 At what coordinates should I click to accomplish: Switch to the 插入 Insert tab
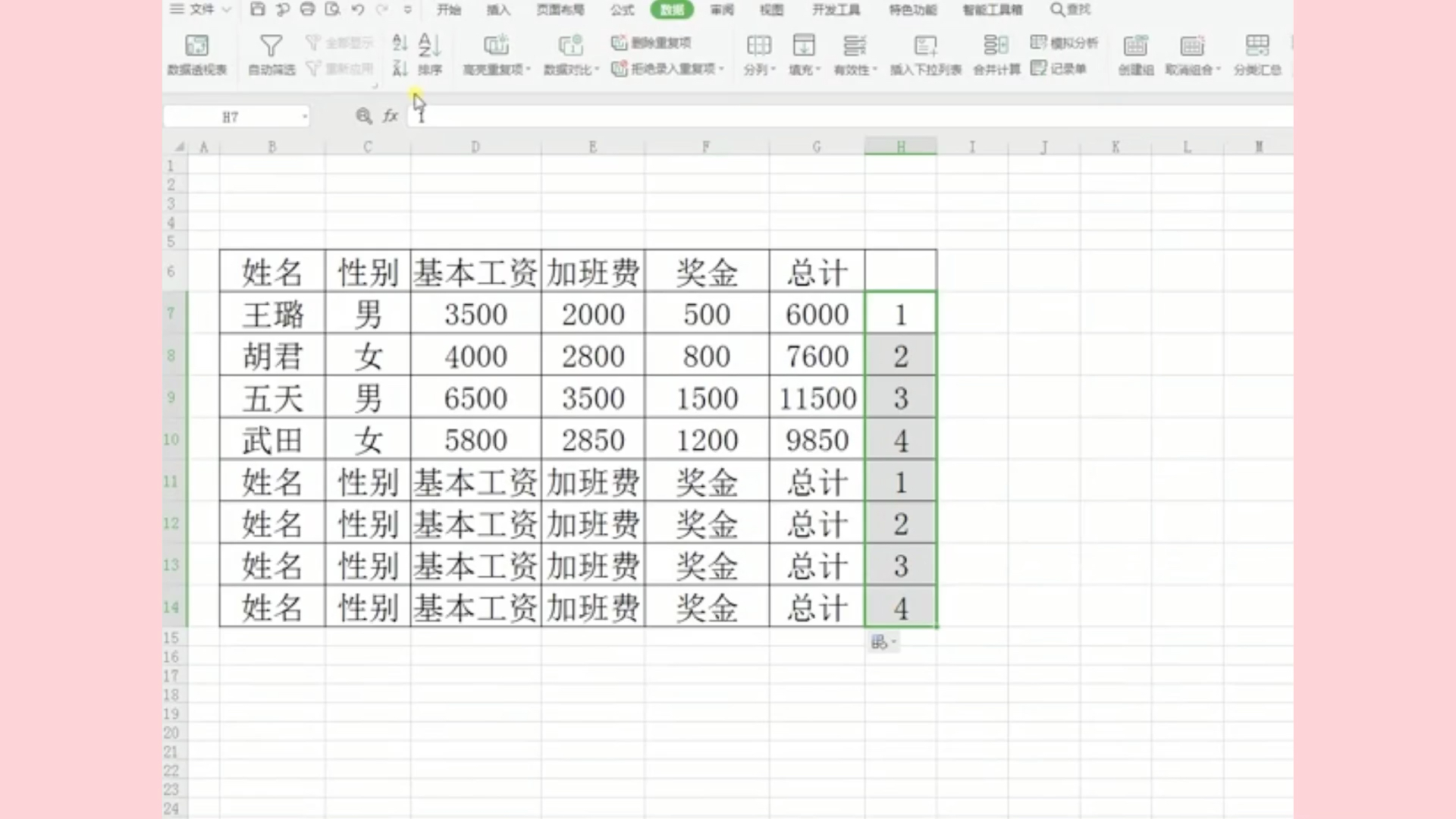click(498, 9)
